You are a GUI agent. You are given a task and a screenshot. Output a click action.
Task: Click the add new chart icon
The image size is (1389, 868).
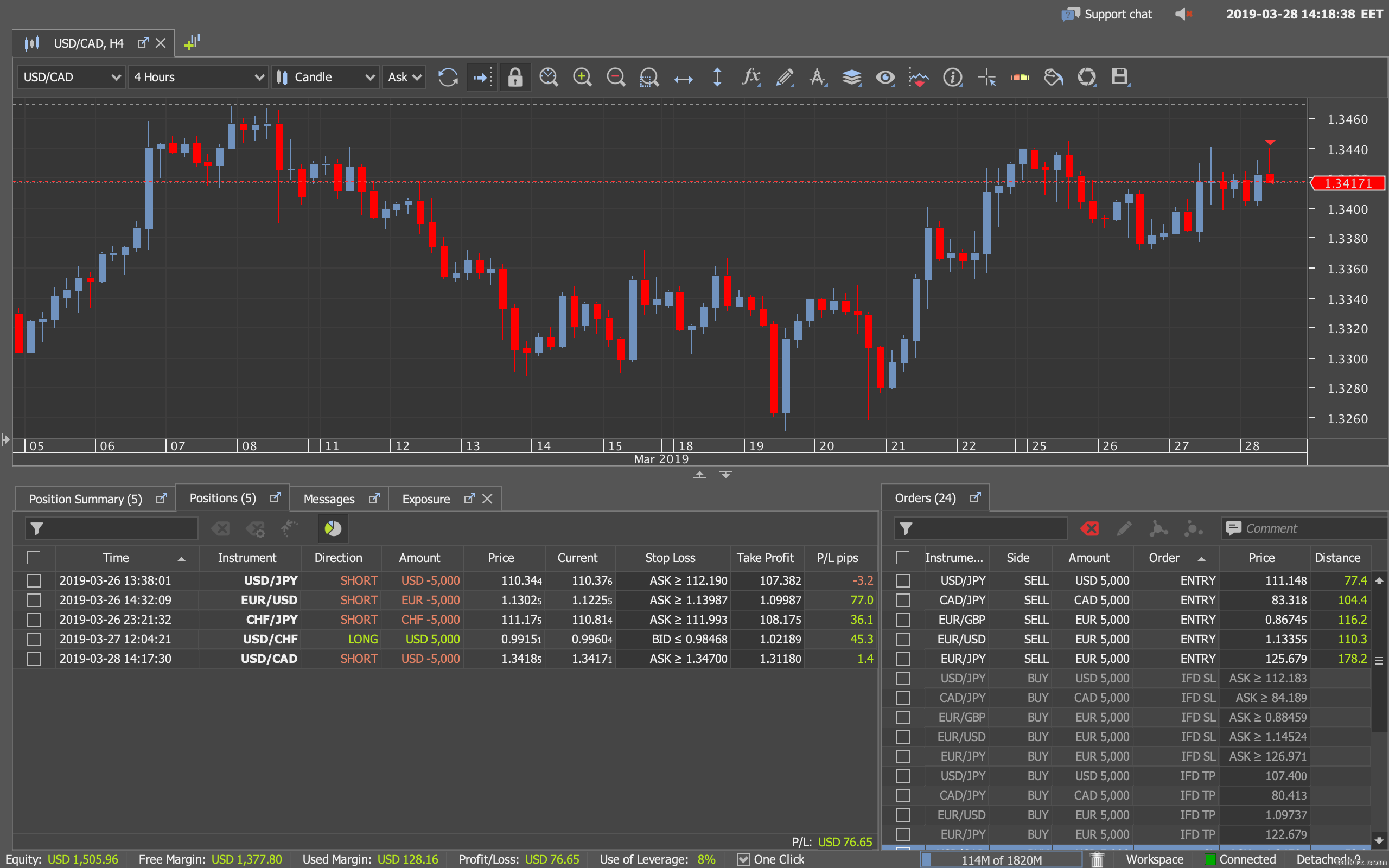click(192, 42)
